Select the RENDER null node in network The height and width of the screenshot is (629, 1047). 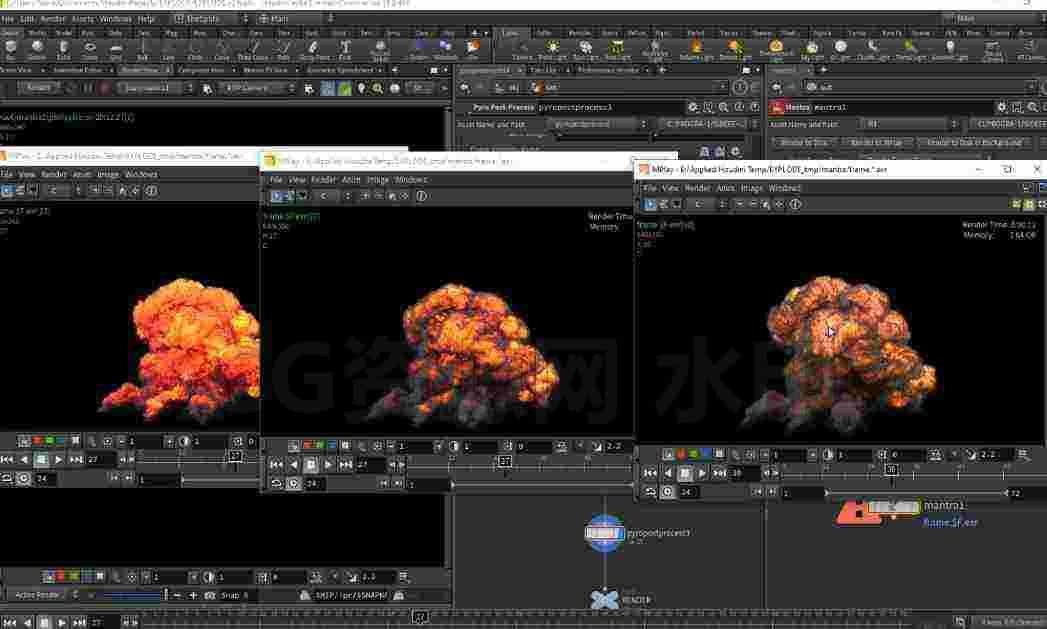[x=604, y=599]
